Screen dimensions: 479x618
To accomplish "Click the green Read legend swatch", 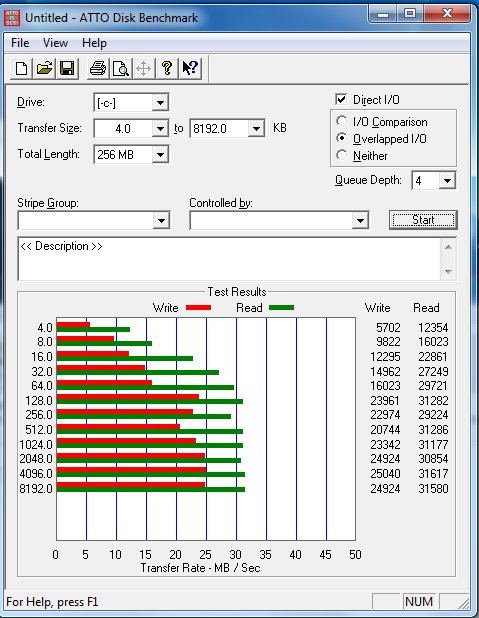I will coord(281,307).
